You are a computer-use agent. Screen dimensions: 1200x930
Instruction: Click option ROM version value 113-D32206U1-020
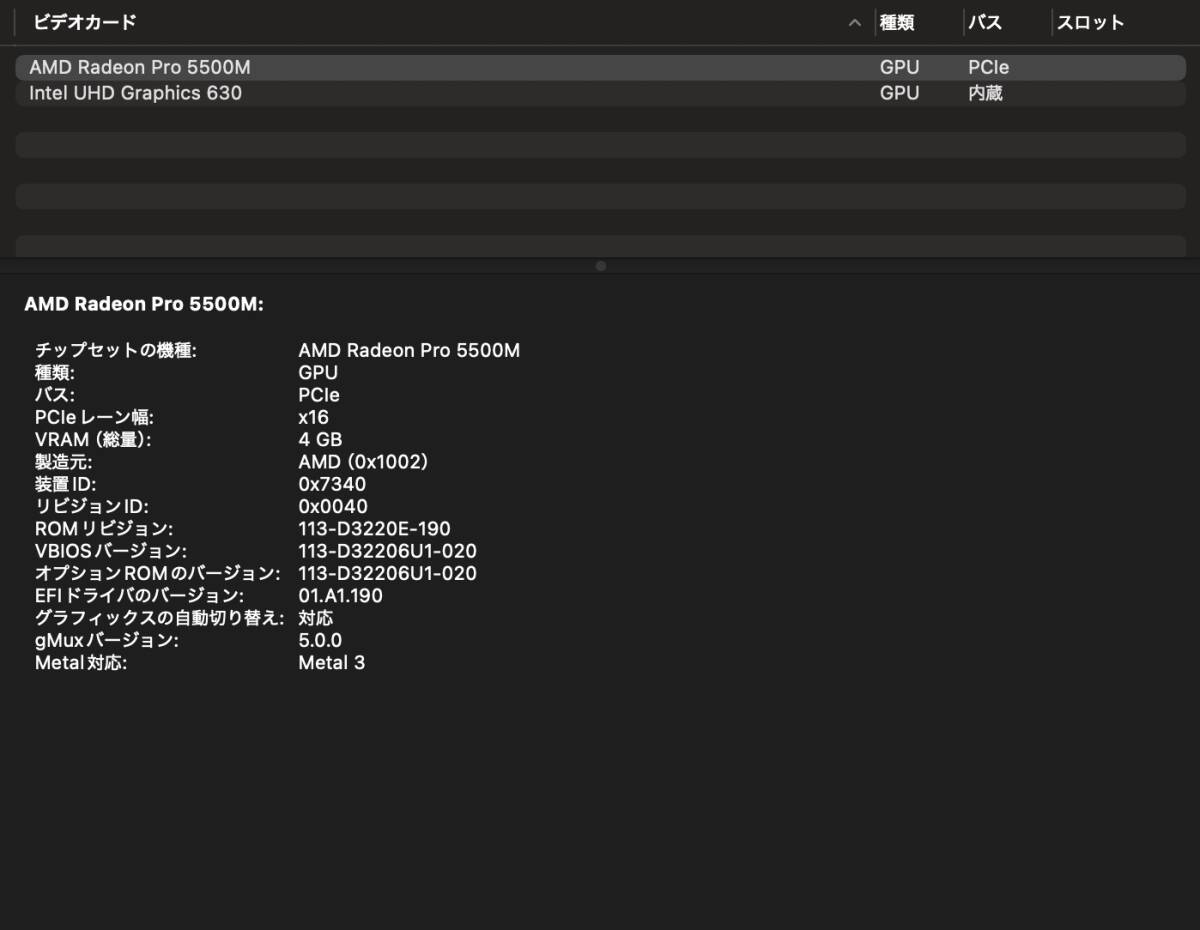(x=387, y=573)
